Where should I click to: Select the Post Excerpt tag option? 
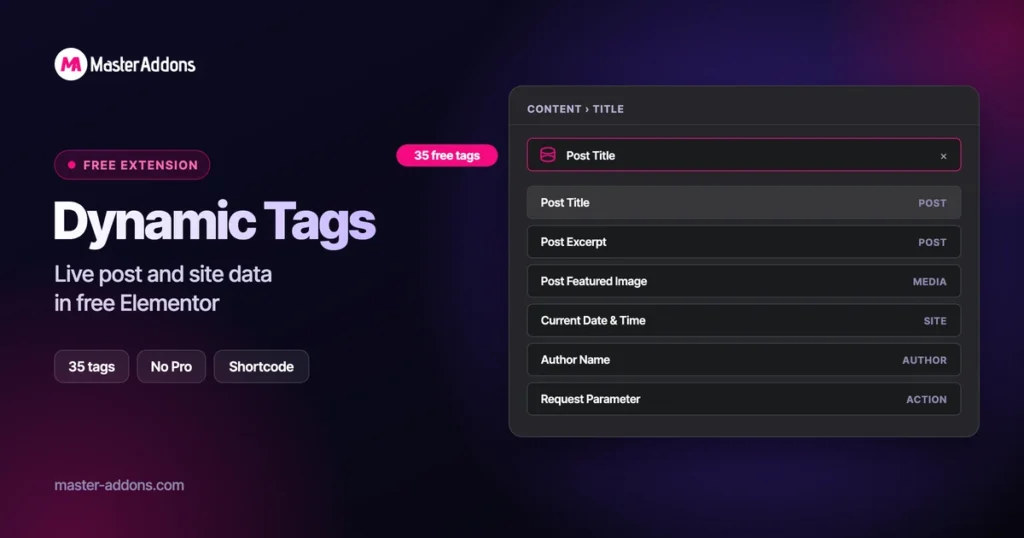tap(744, 242)
